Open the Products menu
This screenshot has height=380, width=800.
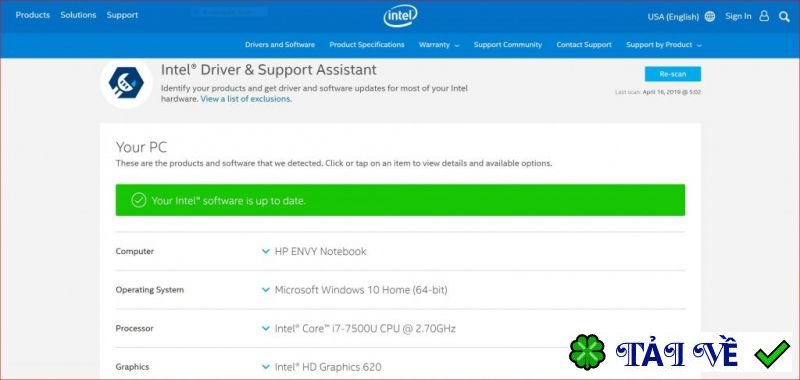click(33, 15)
